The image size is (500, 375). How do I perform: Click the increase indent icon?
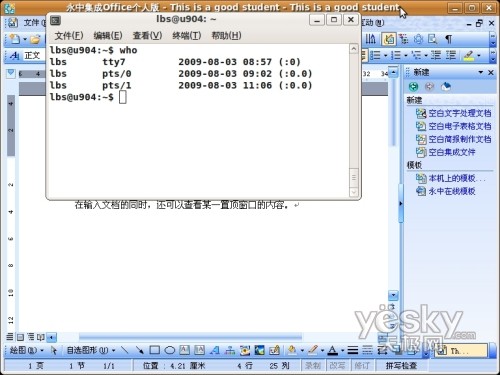click(x=451, y=55)
